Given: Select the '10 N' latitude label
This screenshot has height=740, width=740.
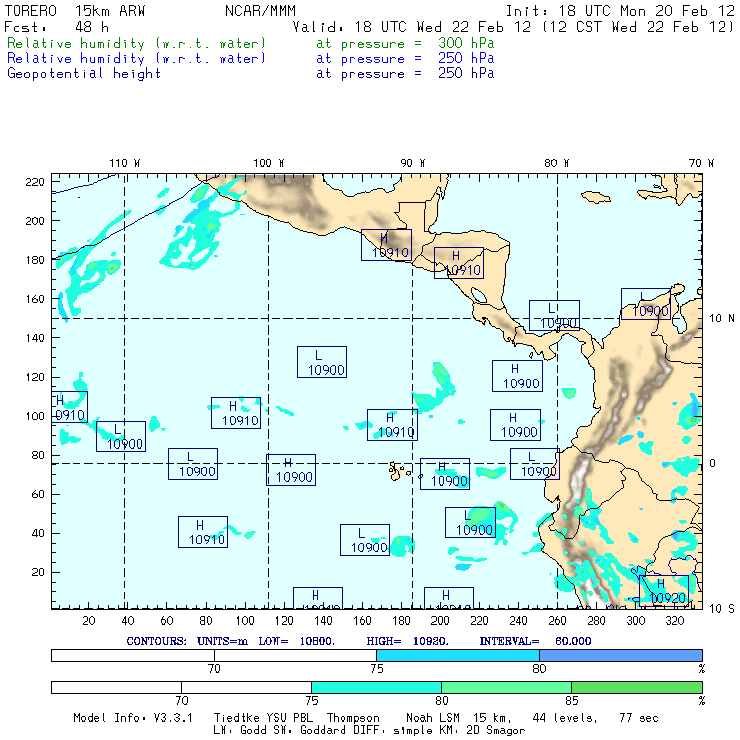Looking at the screenshot, I should (722, 319).
